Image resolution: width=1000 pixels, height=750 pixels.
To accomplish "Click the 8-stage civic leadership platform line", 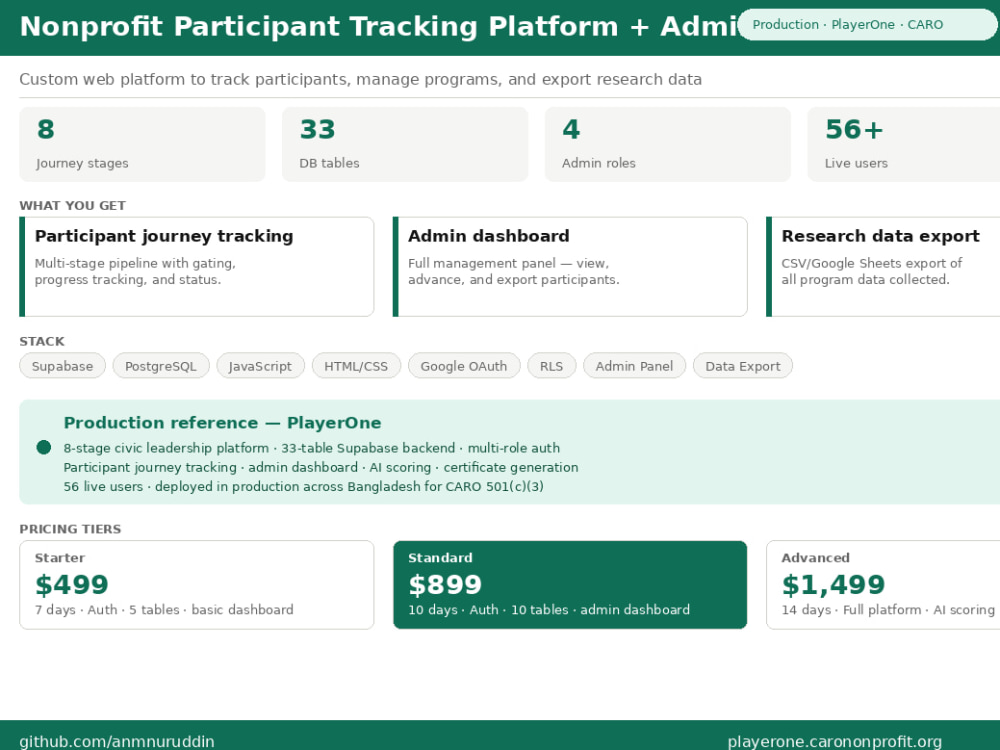I will pyautogui.click(x=311, y=448).
